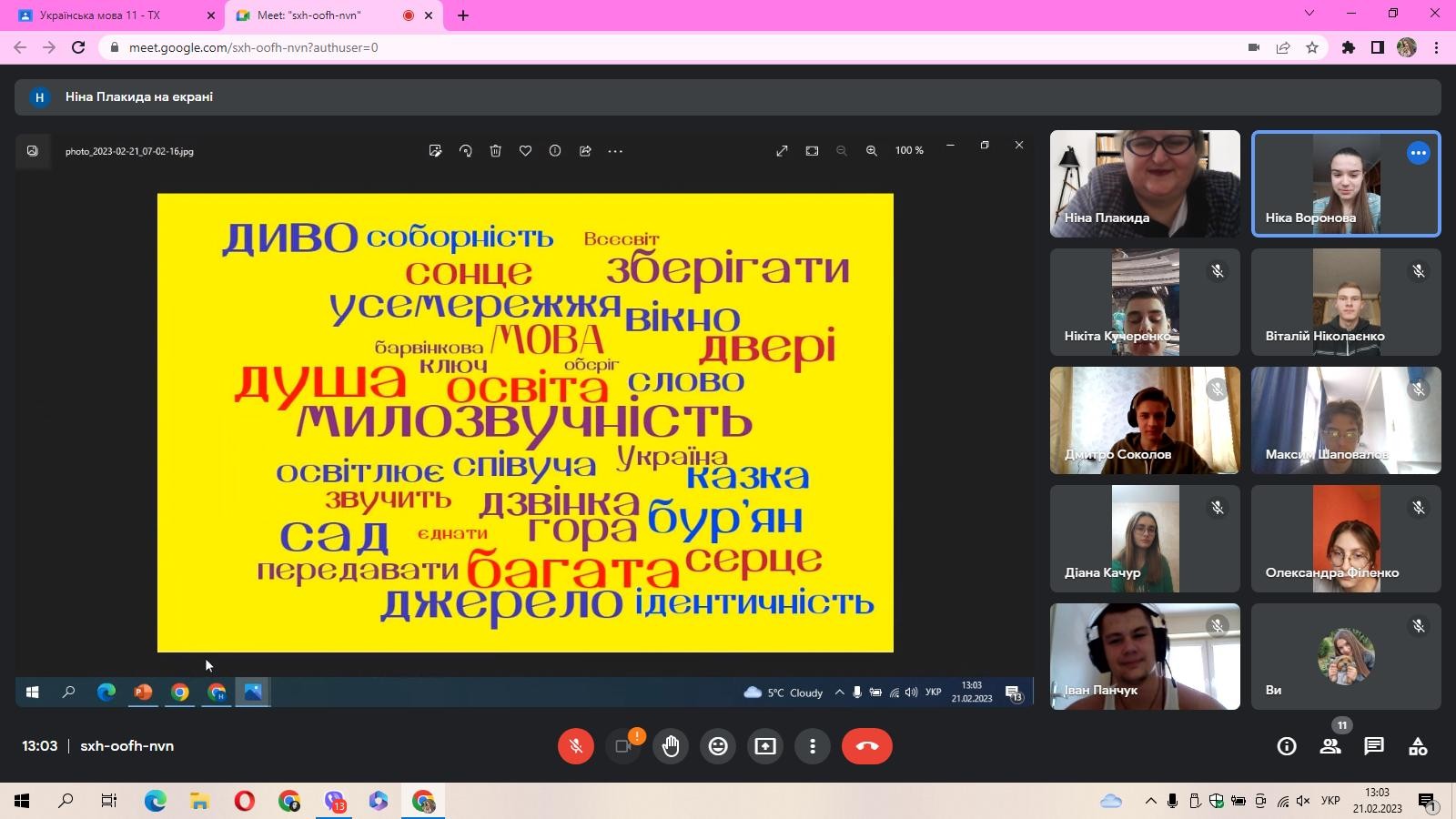Open meeting details info icon
The image size is (1456, 819).
[1286, 746]
